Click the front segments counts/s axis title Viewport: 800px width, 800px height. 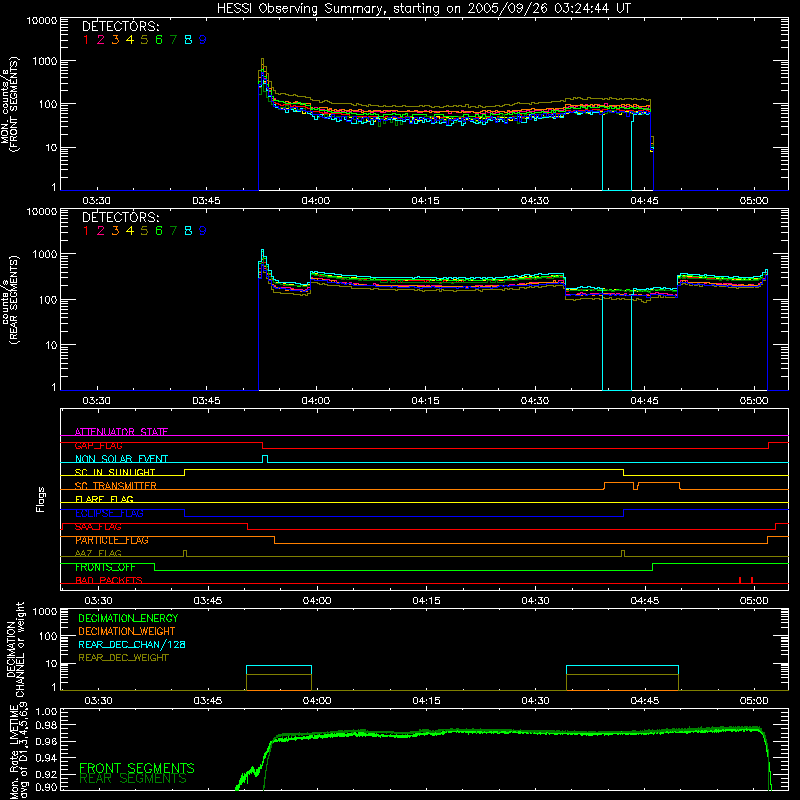pos(9,105)
